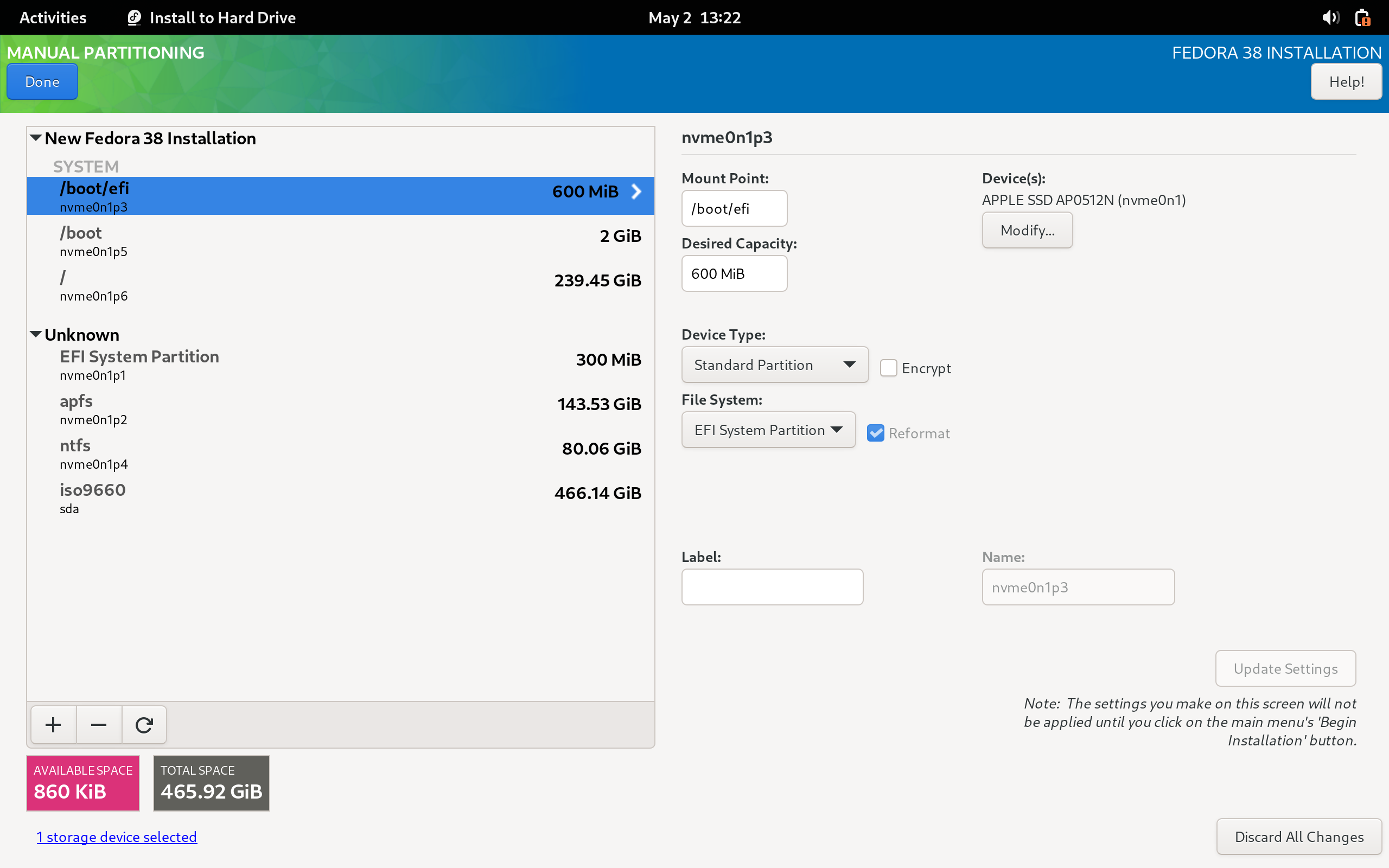Image resolution: width=1389 pixels, height=868 pixels.
Task: Click the refresh partitions icon
Action: (144, 723)
